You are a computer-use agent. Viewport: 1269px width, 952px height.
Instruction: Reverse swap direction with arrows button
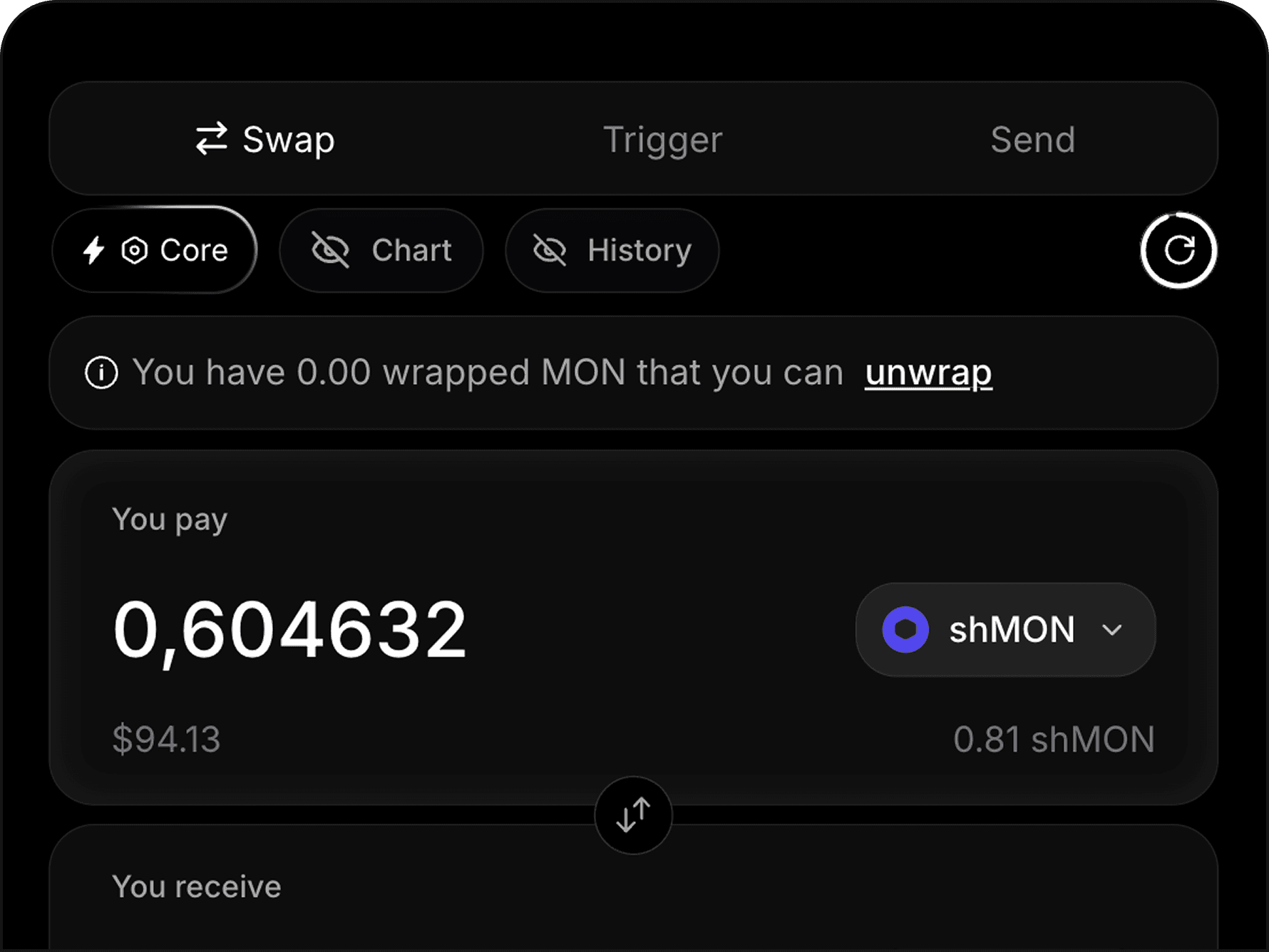coord(633,817)
